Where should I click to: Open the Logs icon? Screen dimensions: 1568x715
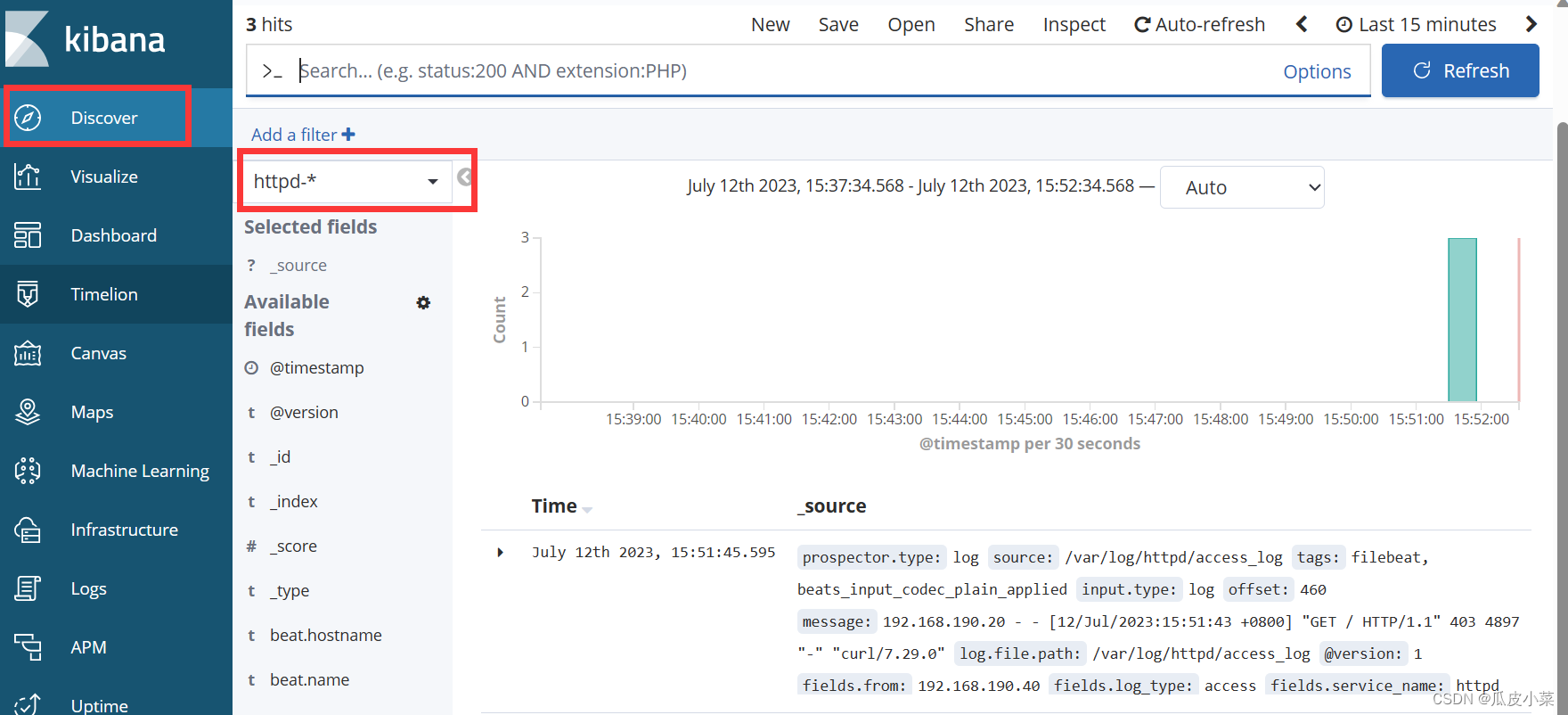point(28,588)
